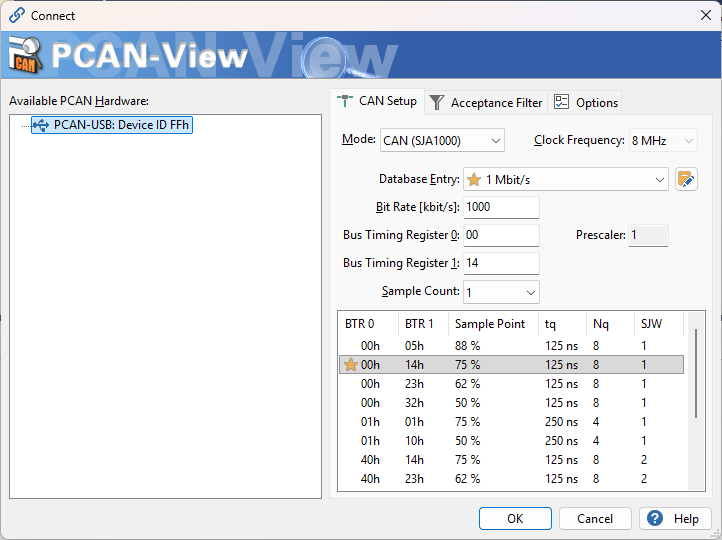
Task: Click the star icon in Database Entry box
Action: pyautogui.click(x=474, y=180)
